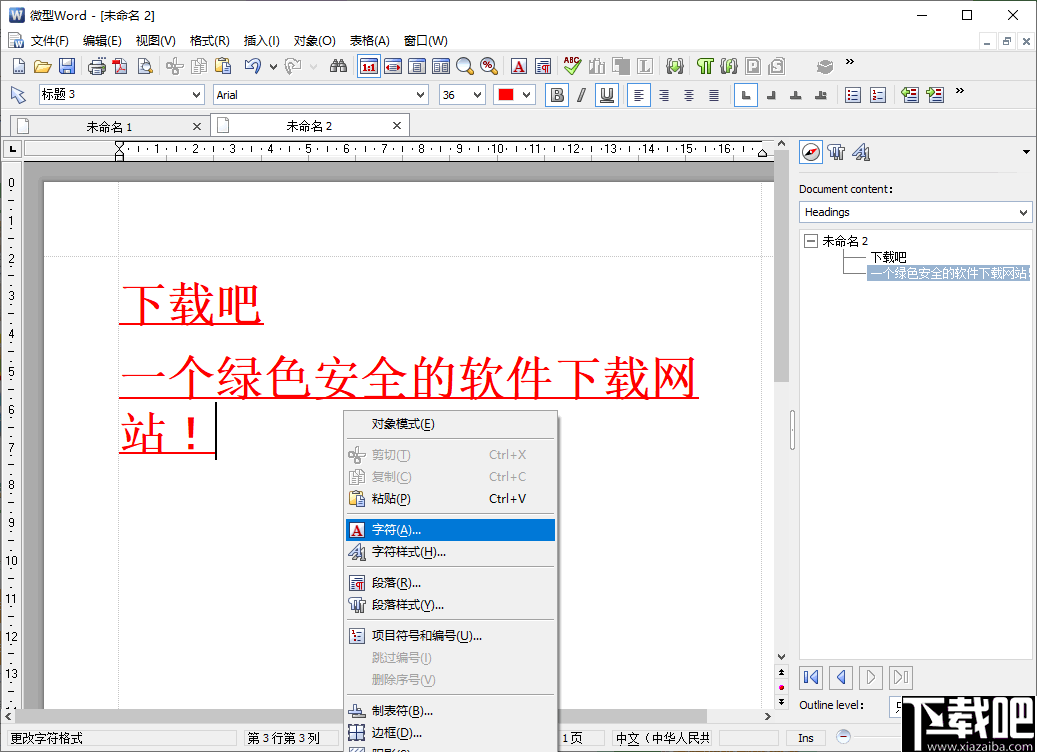Open the Print icon

pyautogui.click(x=95, y=66)
